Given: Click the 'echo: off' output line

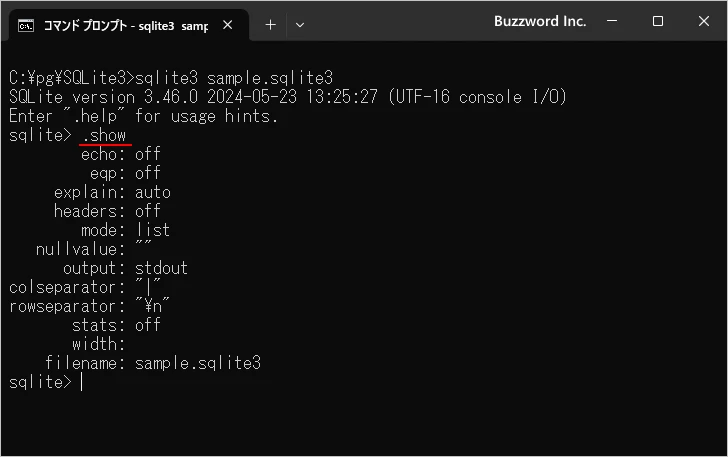Looking at the screenshot, I should pyautogui.click(x=120, y=154).
